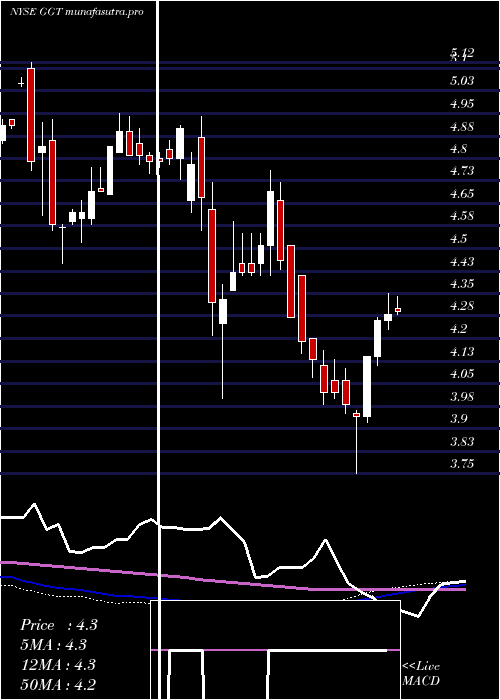Select the 4.43 price axis label
Screen dimensions: 500x700
pos(462,261)
